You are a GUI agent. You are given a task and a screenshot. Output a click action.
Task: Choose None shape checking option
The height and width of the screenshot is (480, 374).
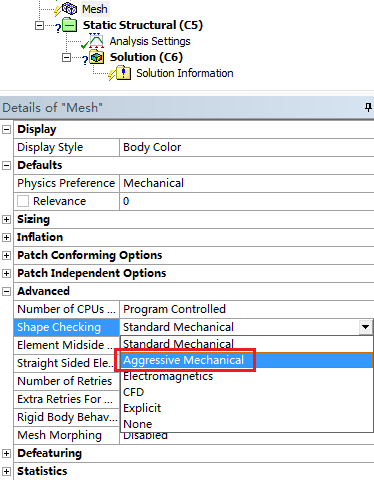246,424
